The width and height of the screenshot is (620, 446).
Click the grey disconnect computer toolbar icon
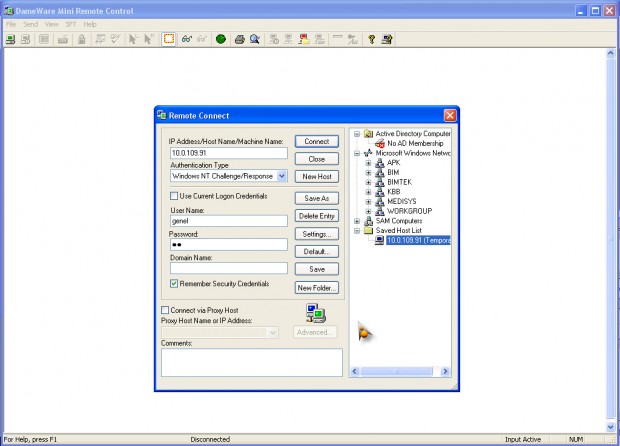pos(25,39)
